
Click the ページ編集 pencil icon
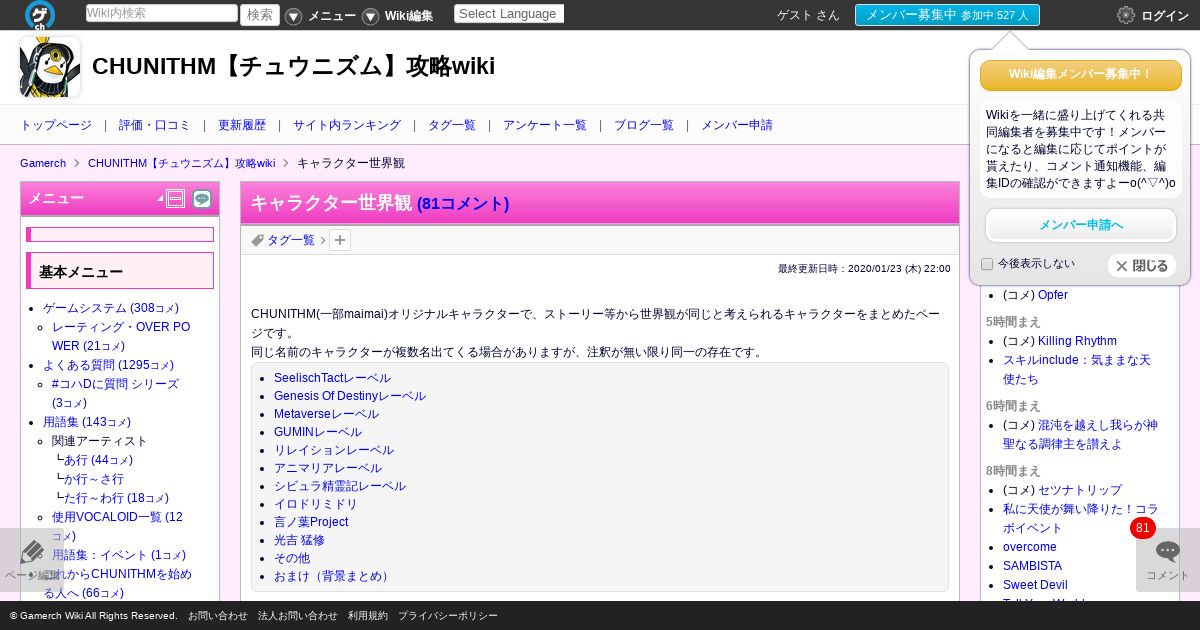point(32,552)
